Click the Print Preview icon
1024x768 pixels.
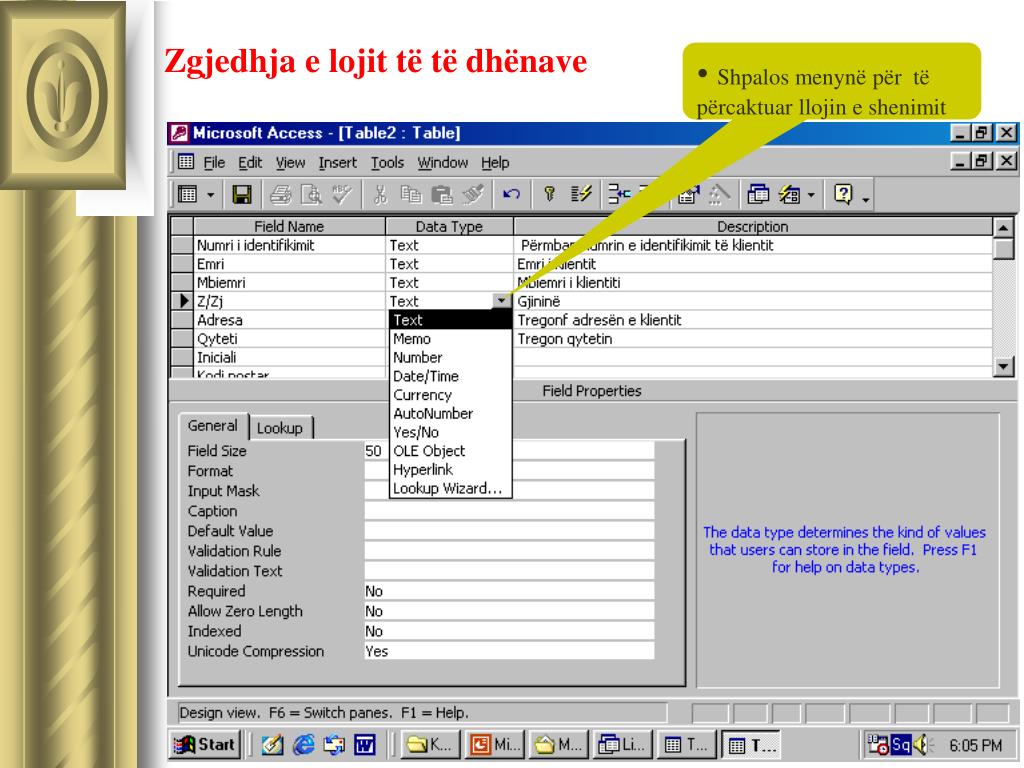pyautogui.click(x=311, y=195)
